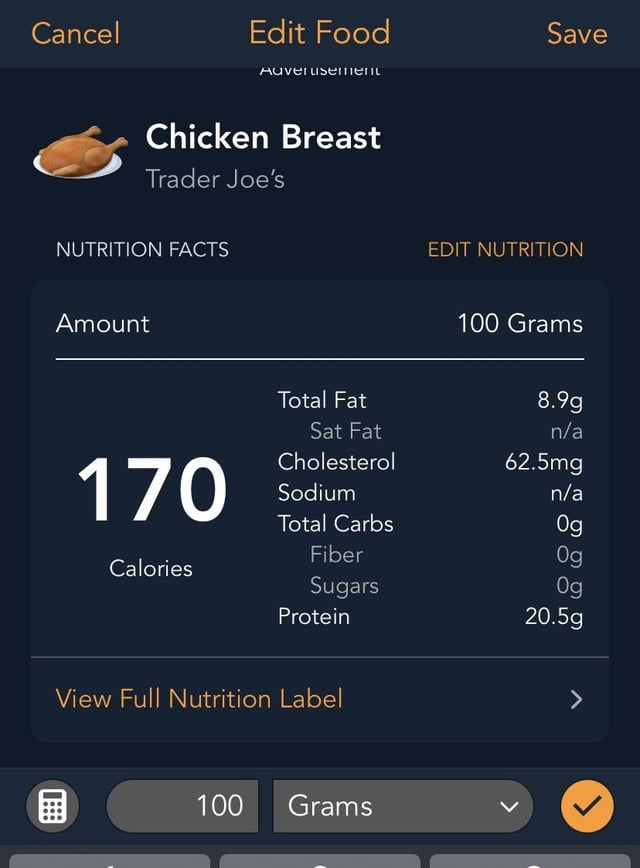Open the Grams unit dropdown

click(x=403, y=806)
